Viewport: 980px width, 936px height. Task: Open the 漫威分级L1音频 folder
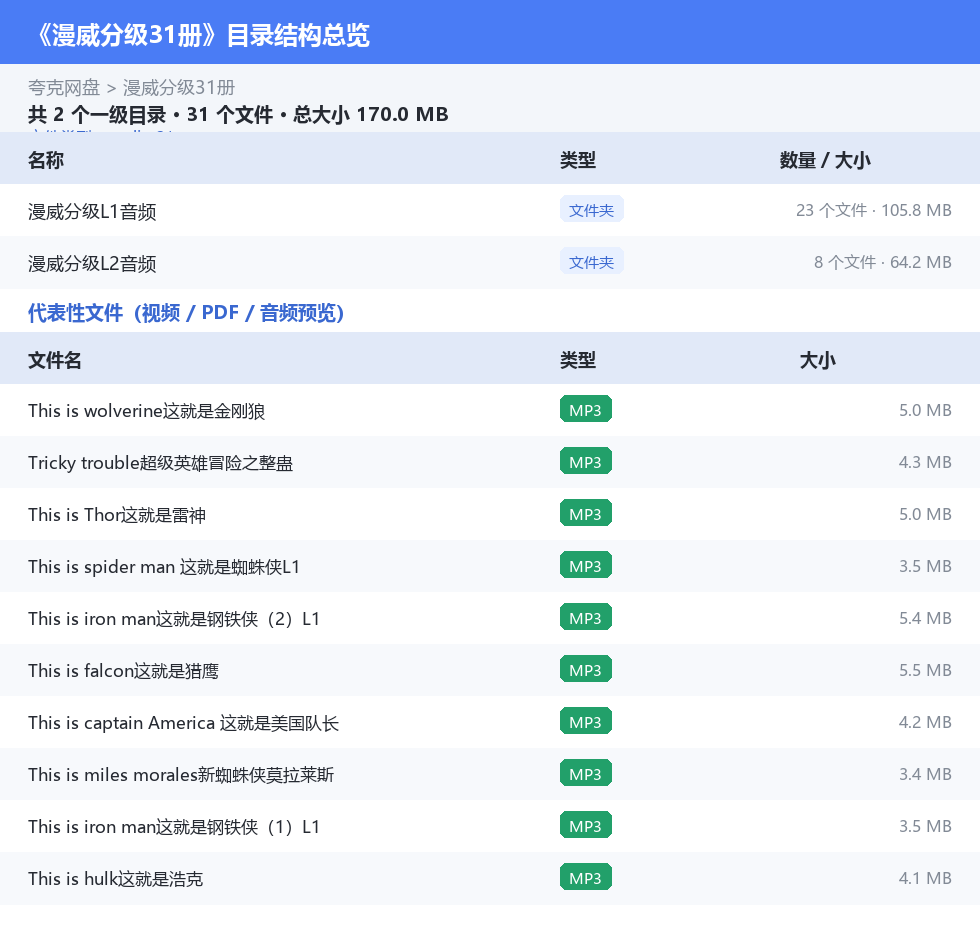(92, 211)
